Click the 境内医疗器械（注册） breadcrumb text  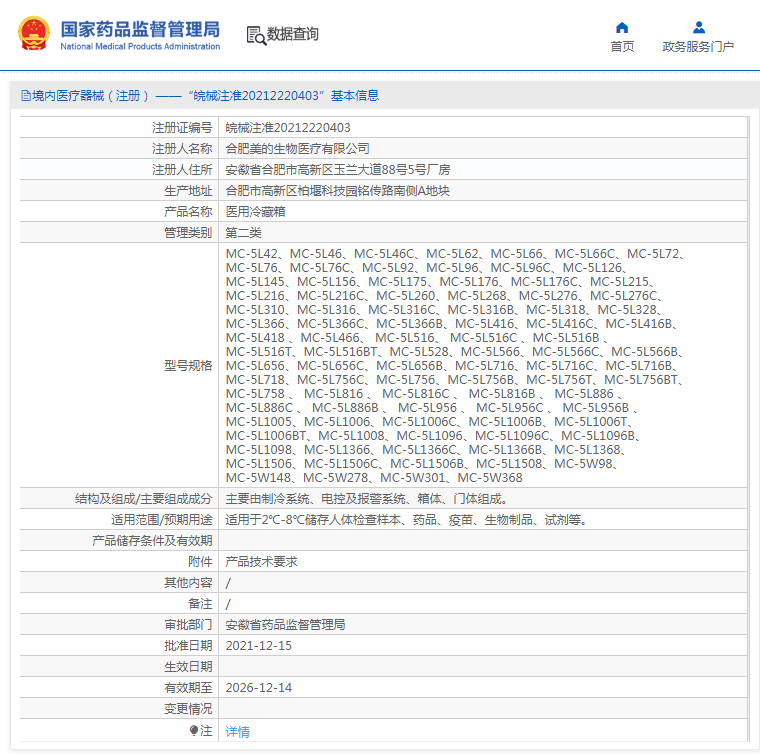pos(91,95)
